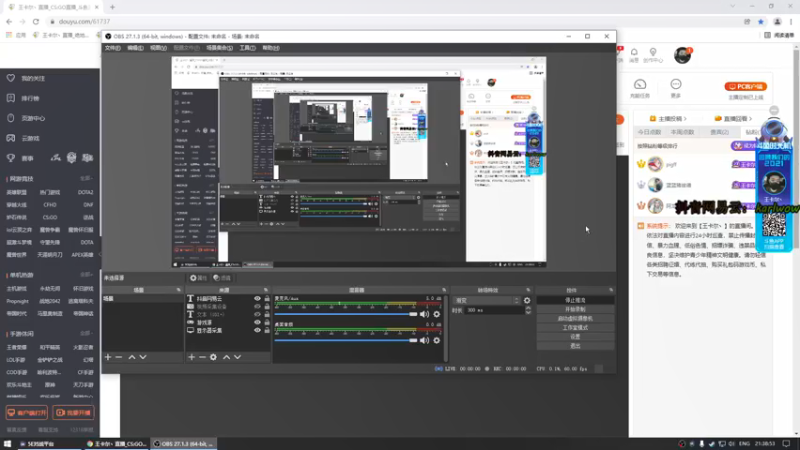Screen dimensions: 800x450
Task: Toggle lock on 视频采集设备 source
Action: (266, 307)
